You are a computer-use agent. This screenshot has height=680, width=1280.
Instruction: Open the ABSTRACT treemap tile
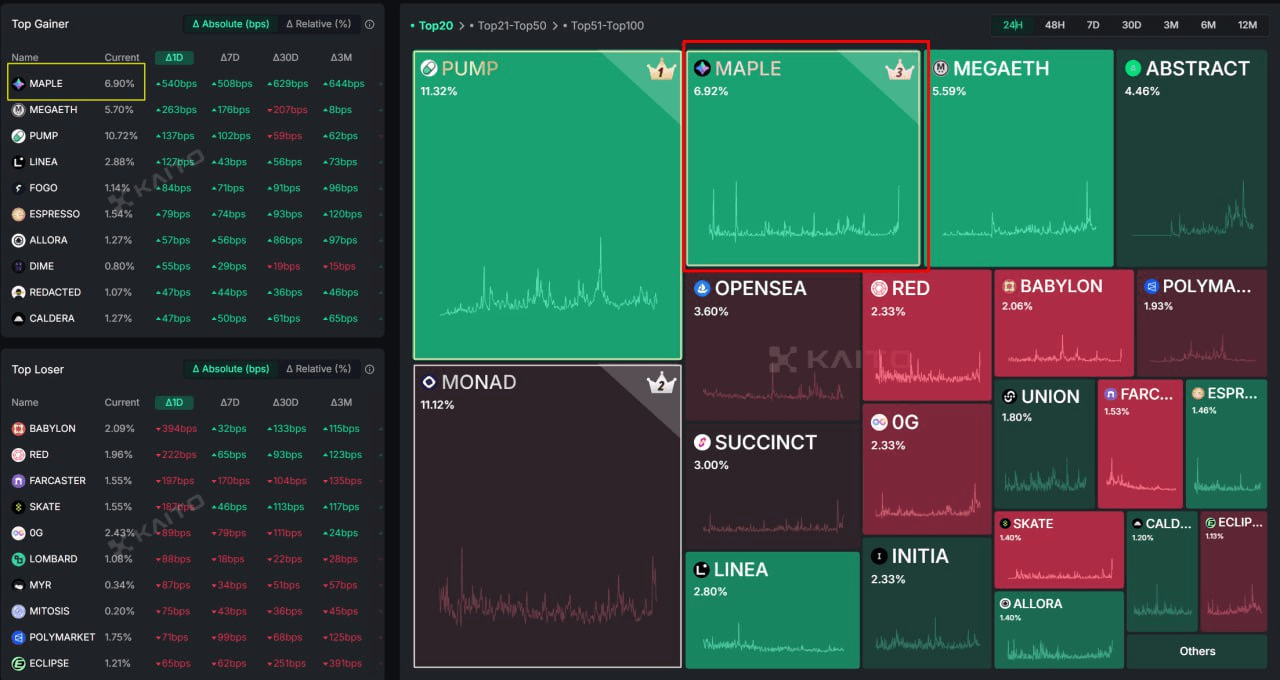(1192, 158)
